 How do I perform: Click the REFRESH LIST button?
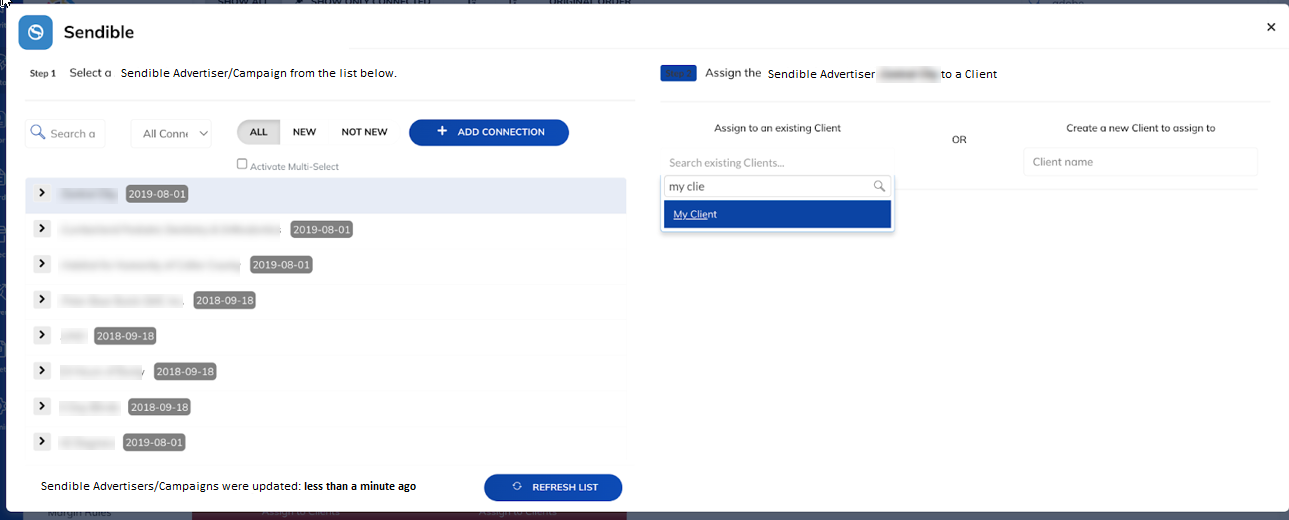(553, 487)
